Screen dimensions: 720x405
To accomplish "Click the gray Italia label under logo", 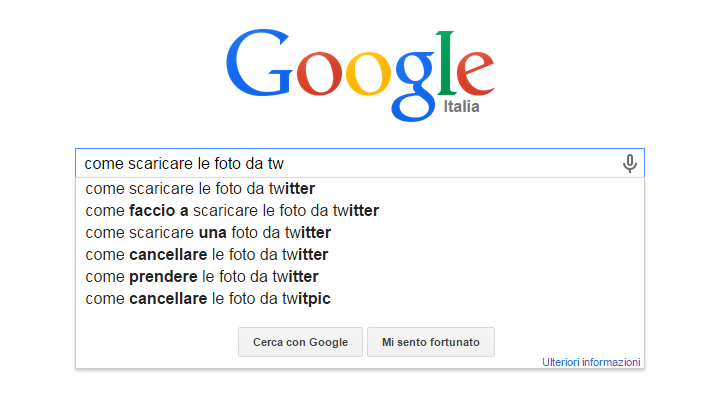I will 461,107.
